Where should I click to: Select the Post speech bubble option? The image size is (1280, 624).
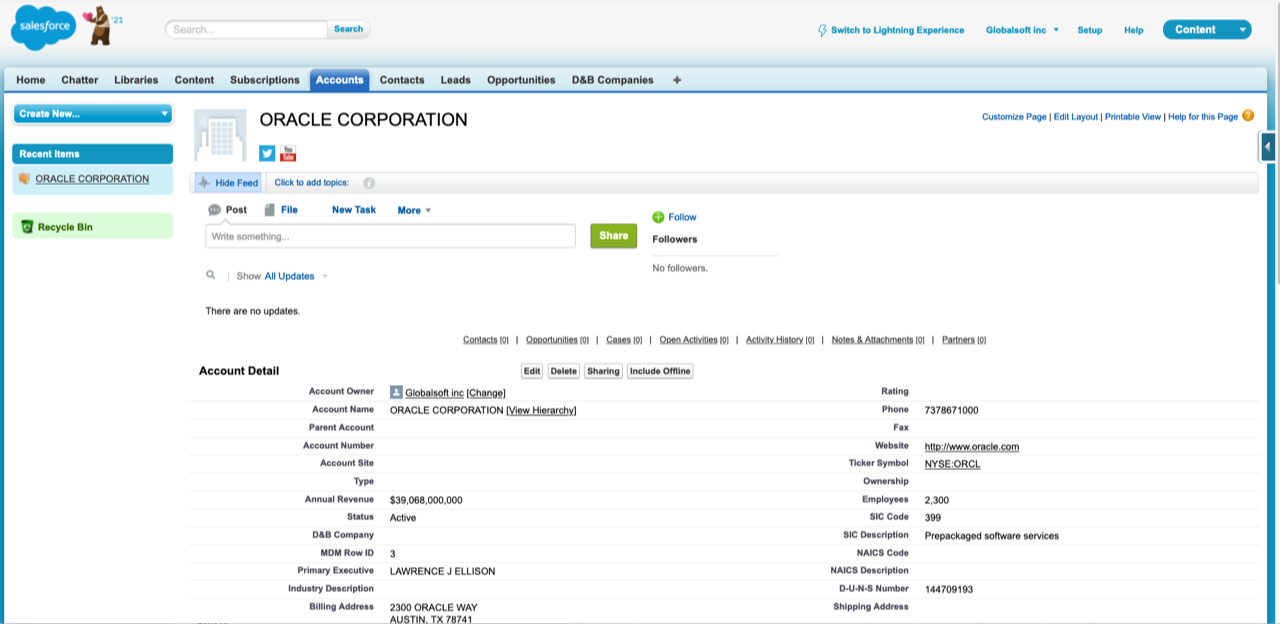227,210
